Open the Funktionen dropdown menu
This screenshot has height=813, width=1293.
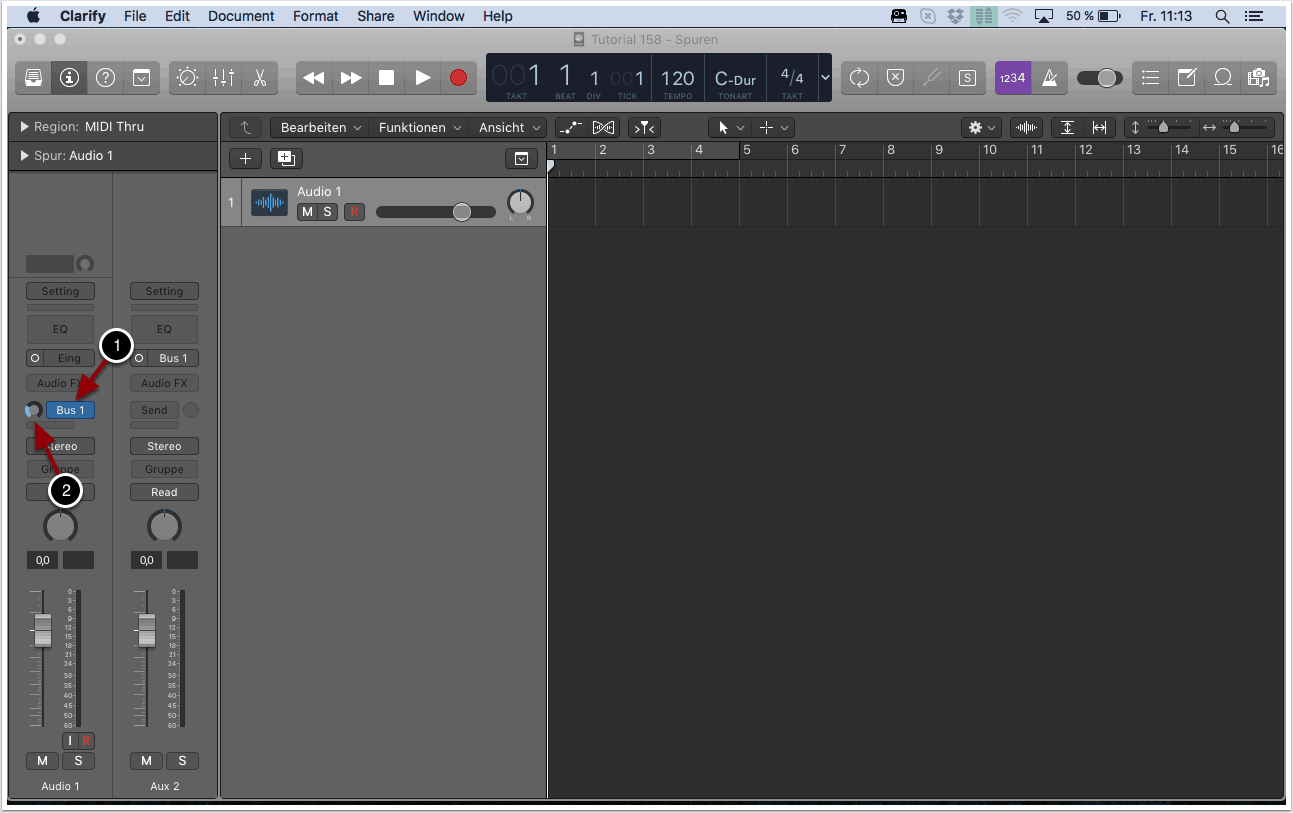(419, 128)
